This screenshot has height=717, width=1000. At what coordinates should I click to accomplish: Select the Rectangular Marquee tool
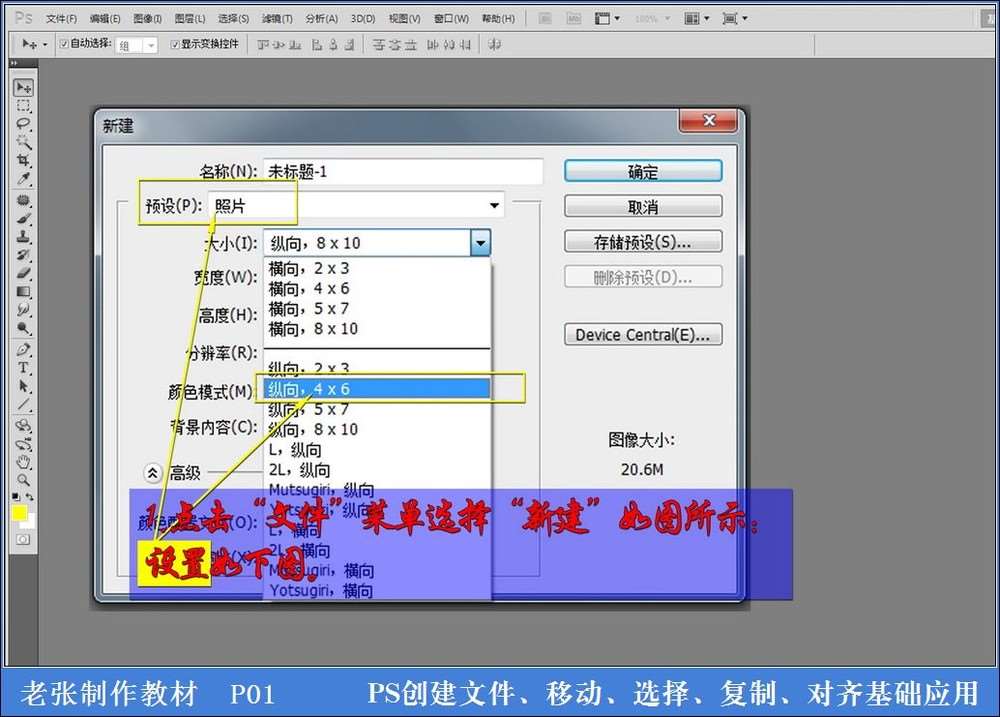24,105
